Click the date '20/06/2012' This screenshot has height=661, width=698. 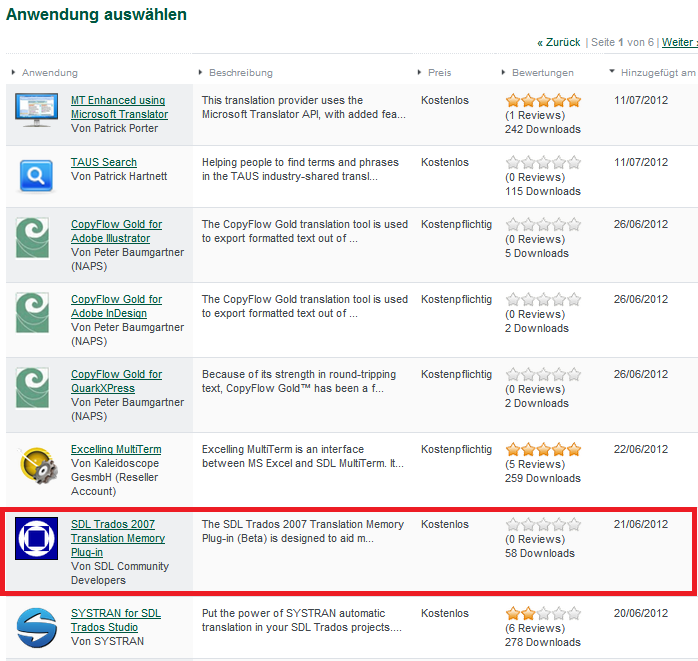coord(641,613)
